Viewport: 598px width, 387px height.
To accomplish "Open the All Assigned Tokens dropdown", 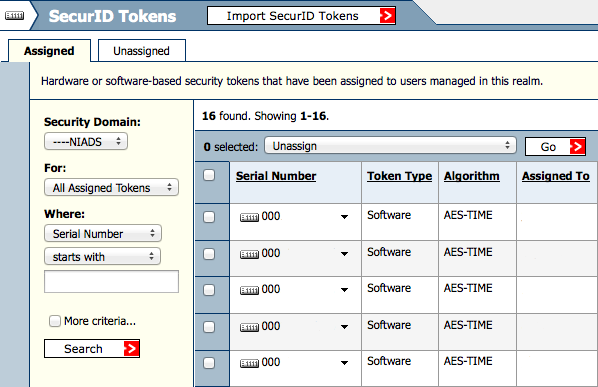I will tap(111, 188).
